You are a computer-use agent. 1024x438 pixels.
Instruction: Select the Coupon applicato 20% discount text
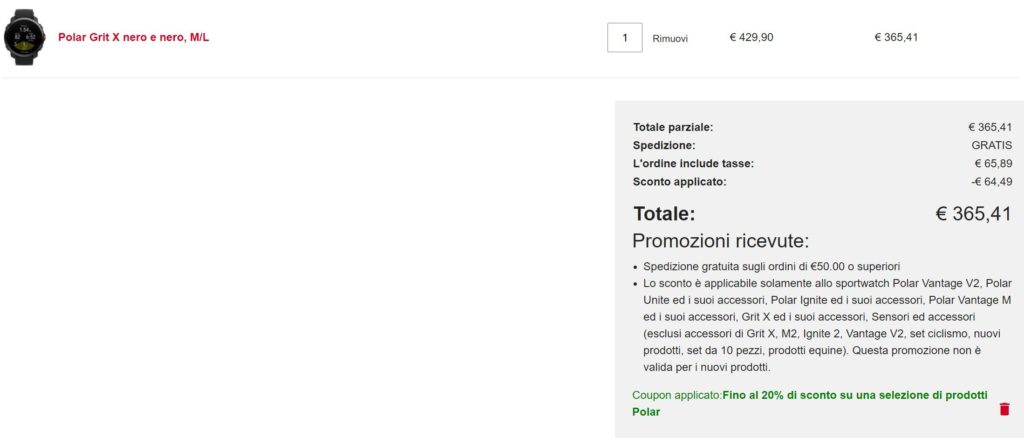click(x=810, y=403)
